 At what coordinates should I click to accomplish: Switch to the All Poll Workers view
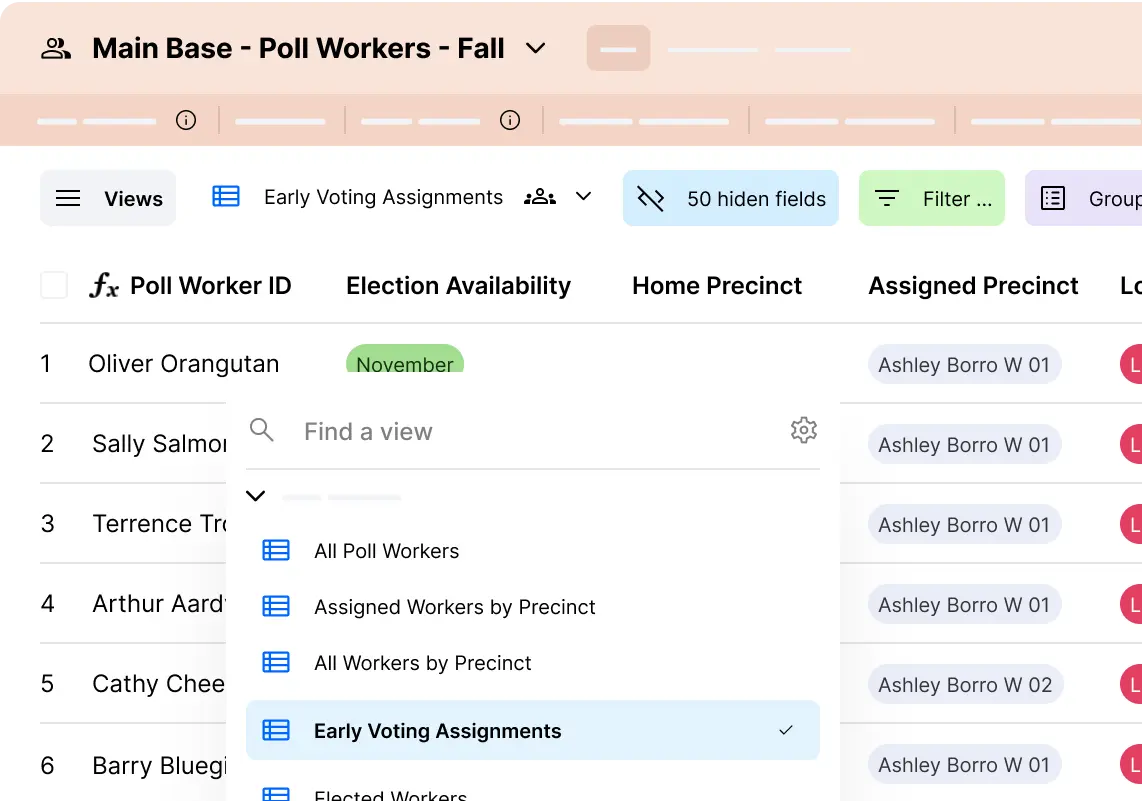pyautogui.click(x=386, y=550)
